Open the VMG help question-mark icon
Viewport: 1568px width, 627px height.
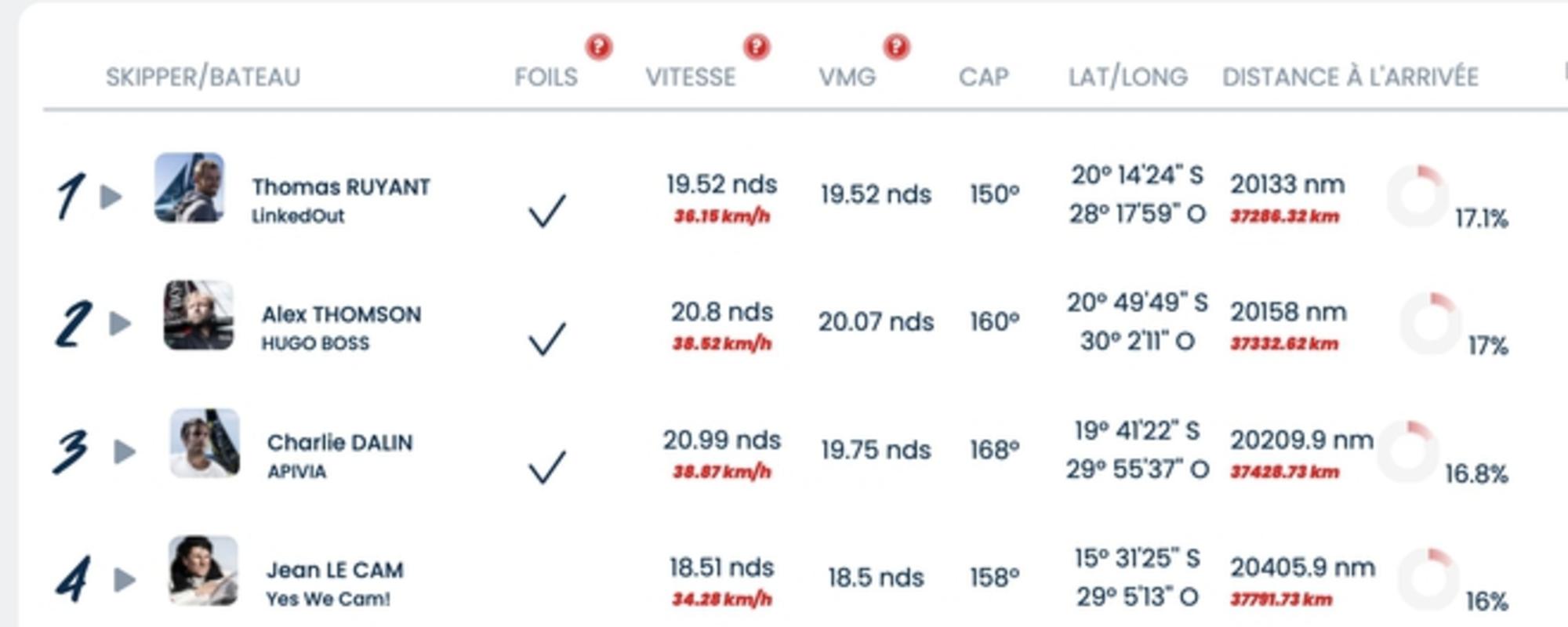coord(897,47)
